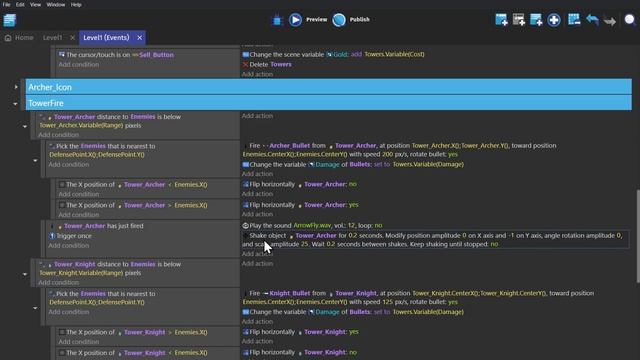Close the Level1 scene tab
640x360 pixels.
point(72,38)
